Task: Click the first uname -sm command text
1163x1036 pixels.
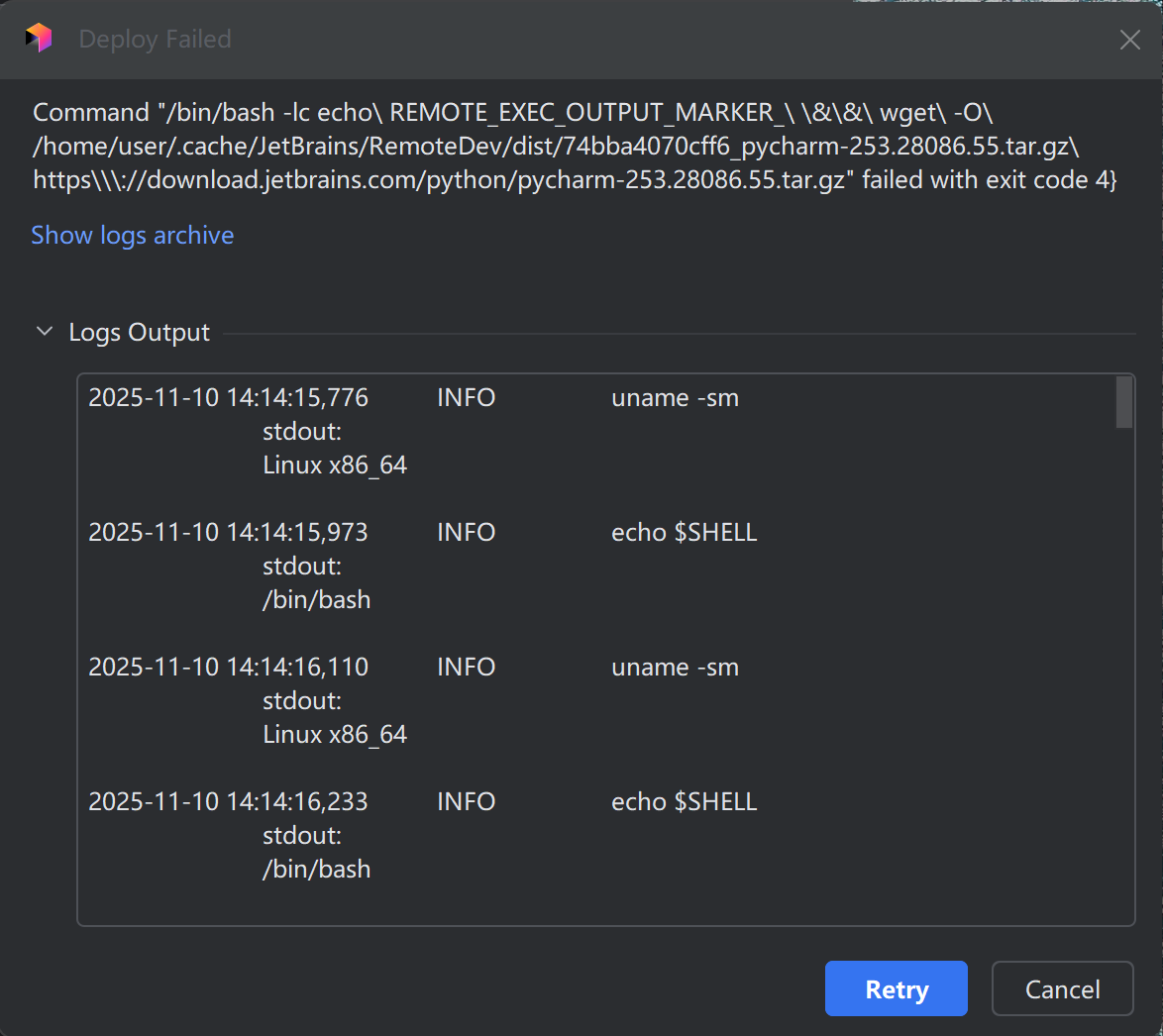Action: pyautogui.click(x=675, y=397)
